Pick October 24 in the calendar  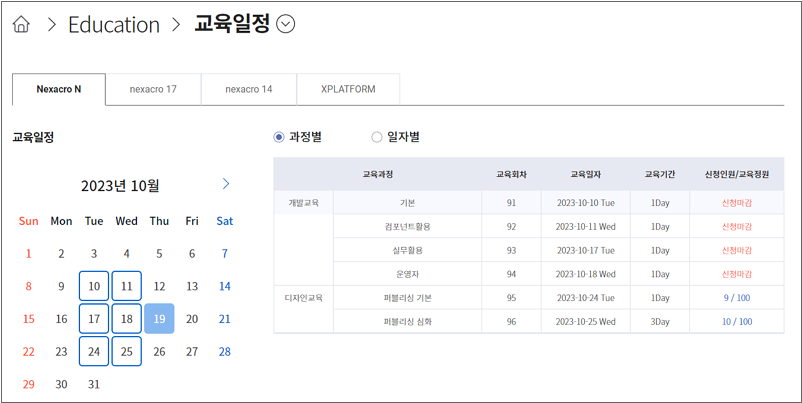point(94,352)
